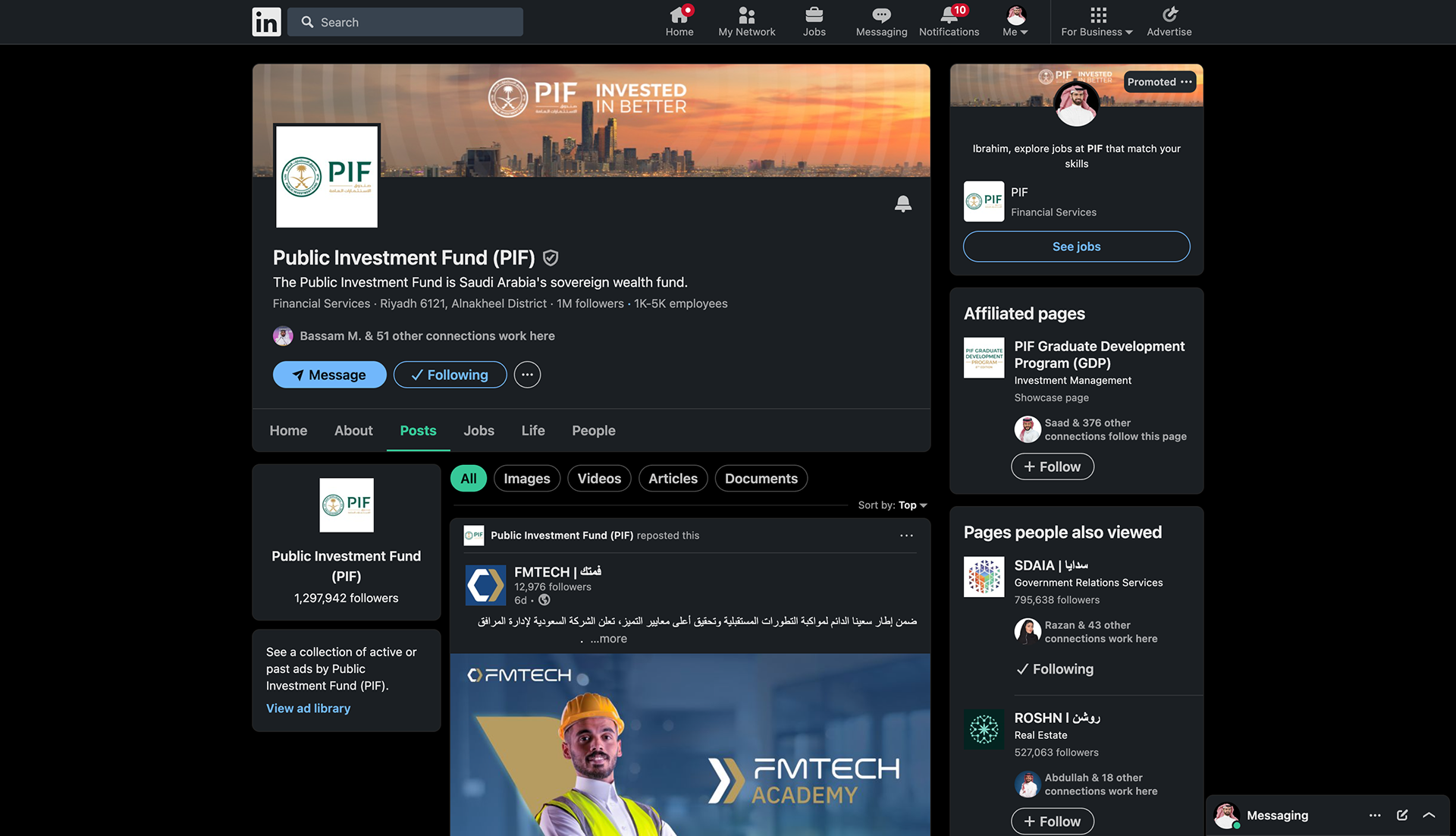Open PIF Graduate Development Program page

pyautogui.click(x=1099, y=354)
